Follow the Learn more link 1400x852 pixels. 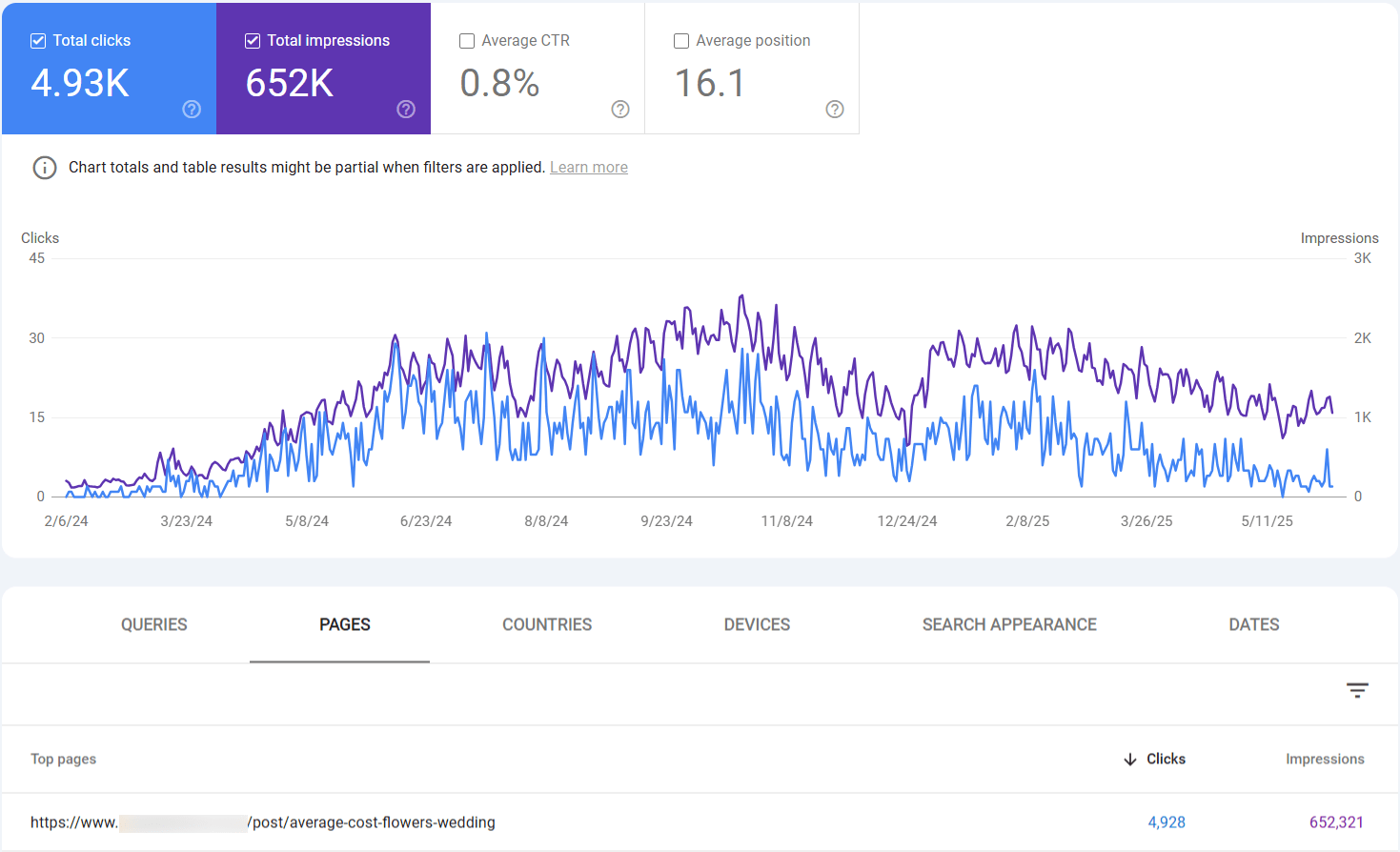pos(588,168)
